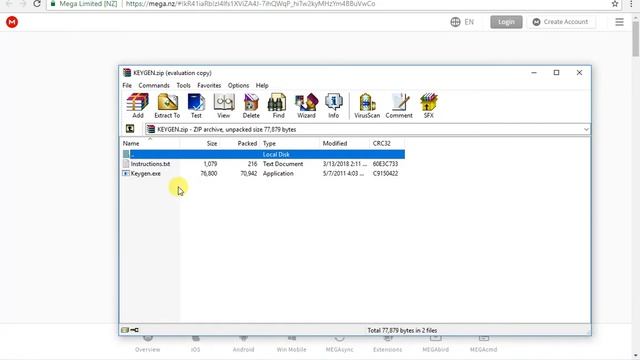
Task: Open the Favorites menu
Action: coord(209,85)
